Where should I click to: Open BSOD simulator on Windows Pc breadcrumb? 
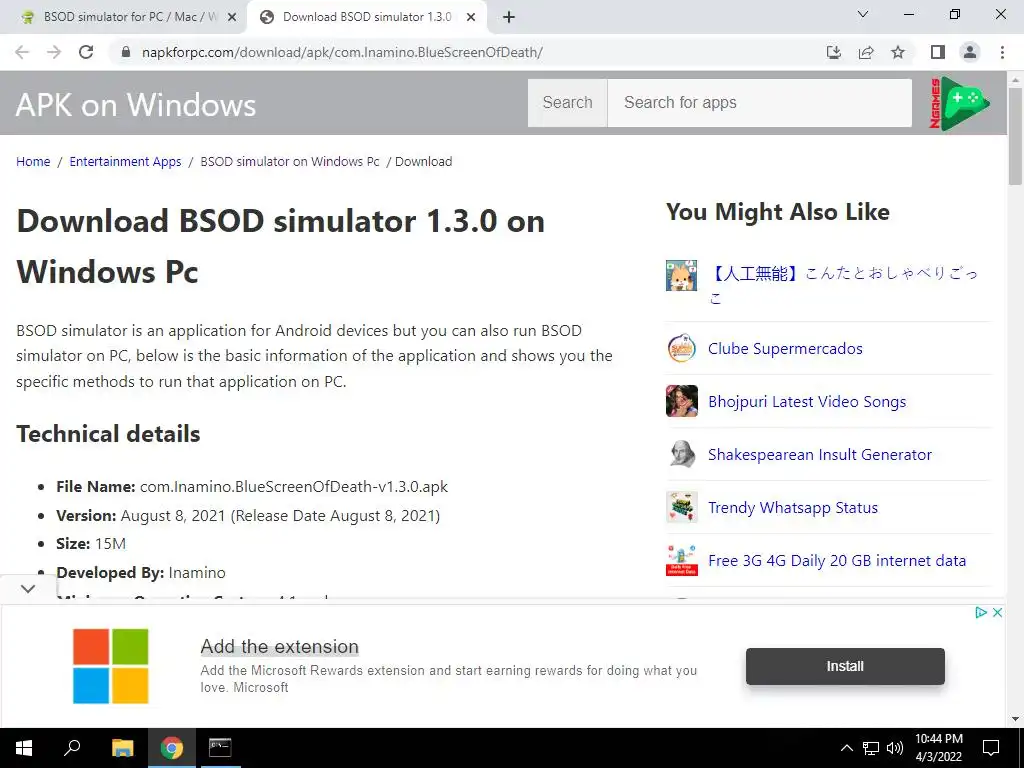coord(289,161)
